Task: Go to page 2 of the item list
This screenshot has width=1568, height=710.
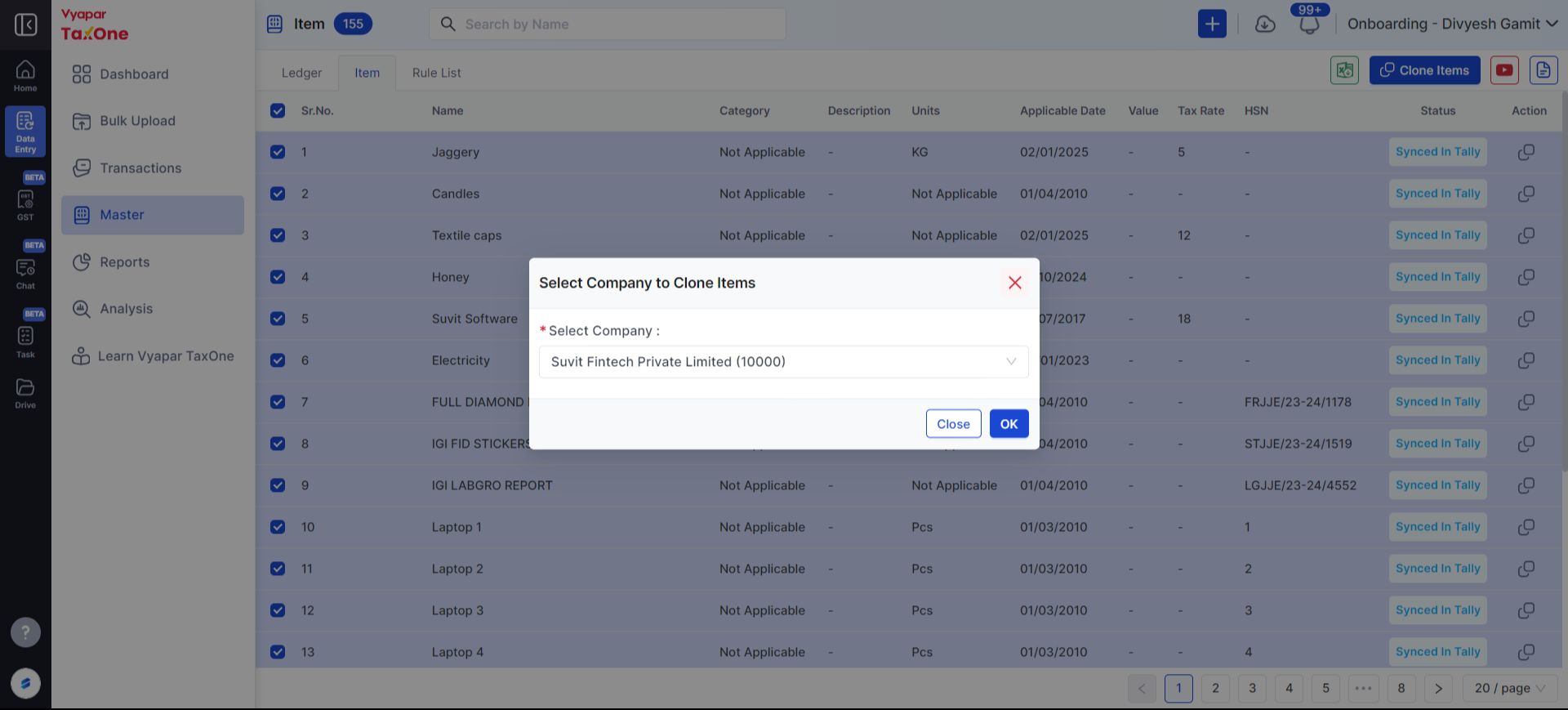Action: pos(1215,688)
